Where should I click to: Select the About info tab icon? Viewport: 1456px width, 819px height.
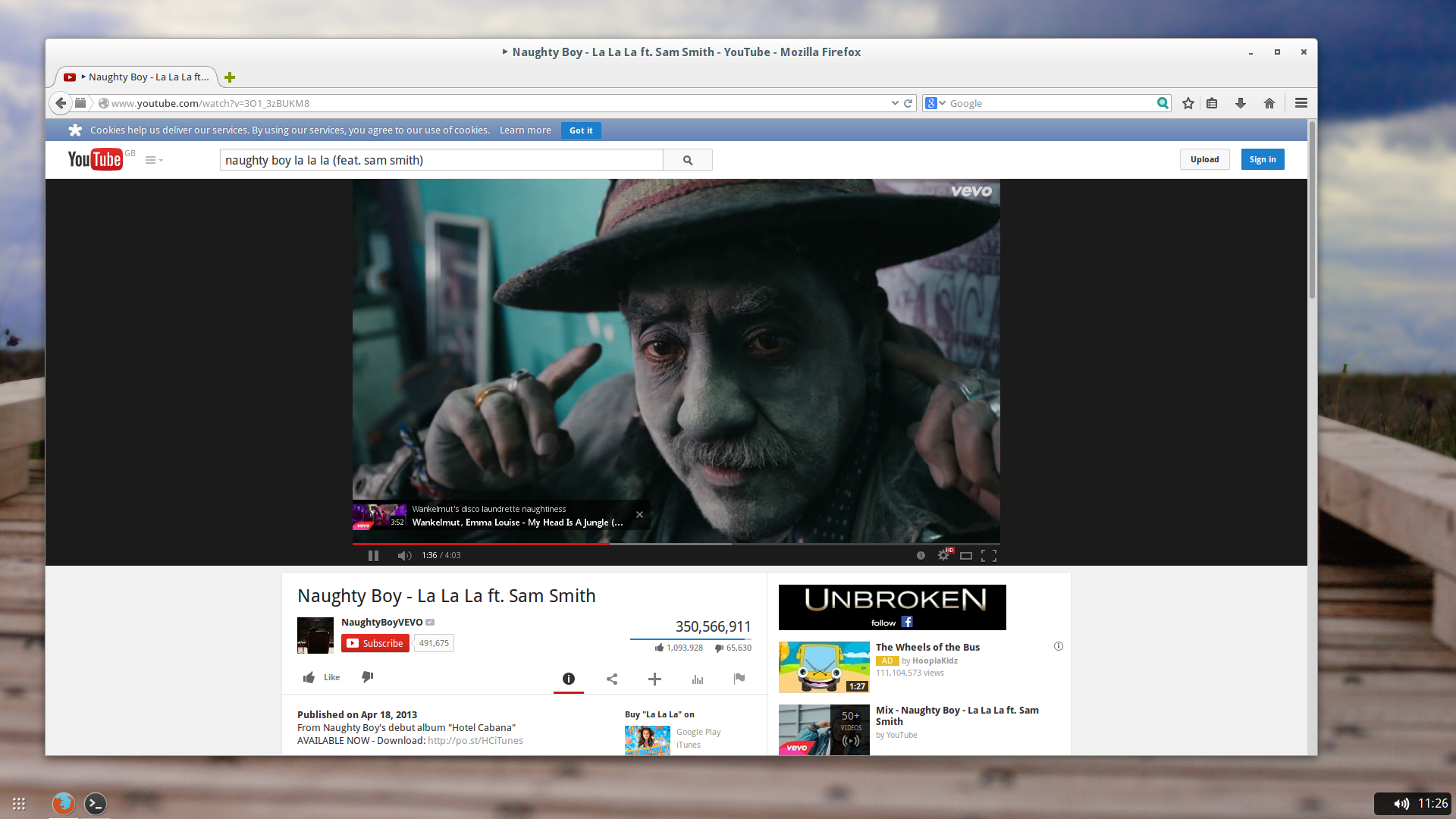[569, 679]
